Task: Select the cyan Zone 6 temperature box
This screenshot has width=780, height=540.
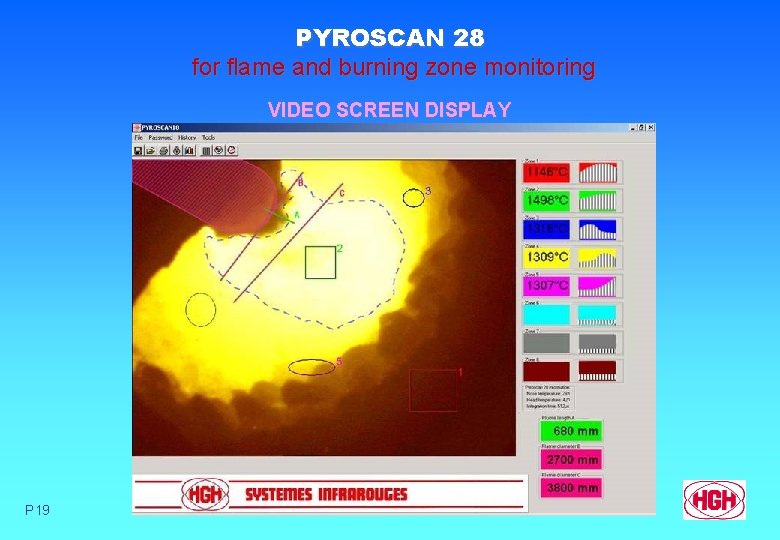Action: pos(546,315)
